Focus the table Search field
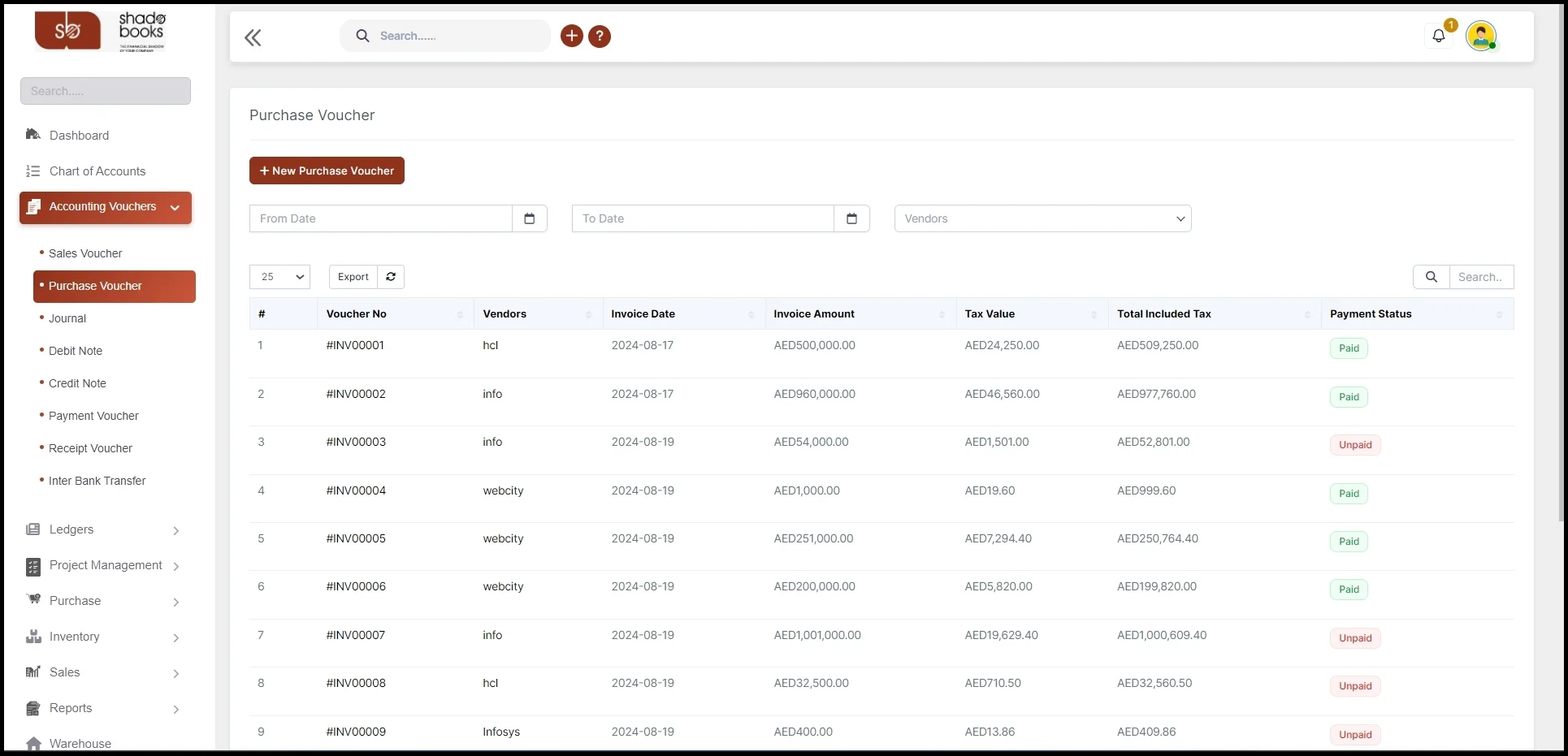Viewport: 1568px width, 756px height. (1481, 277)
